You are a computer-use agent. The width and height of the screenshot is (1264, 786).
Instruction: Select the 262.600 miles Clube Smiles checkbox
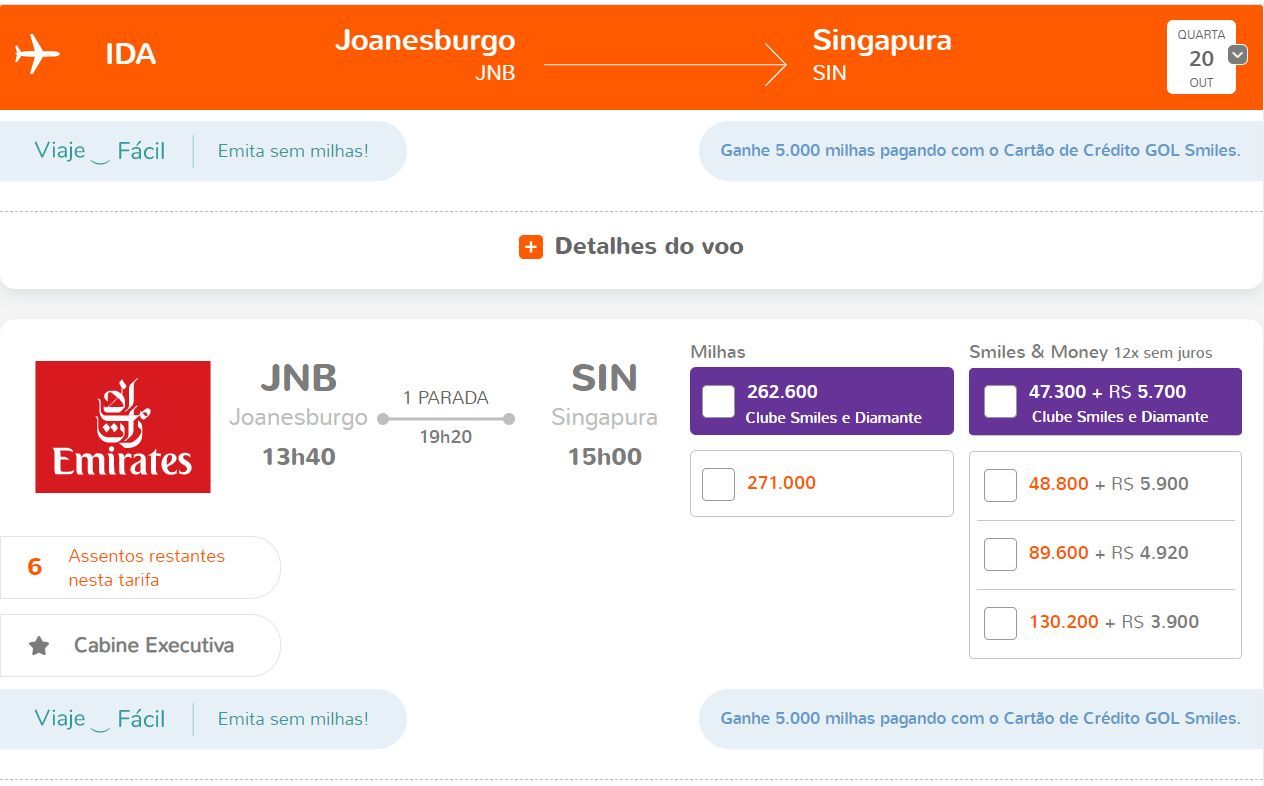coord(718,401)
